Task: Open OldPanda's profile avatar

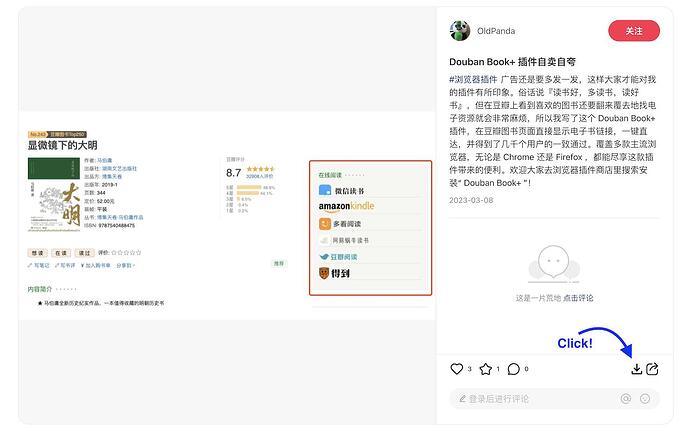Action: (x=460, y=31)
